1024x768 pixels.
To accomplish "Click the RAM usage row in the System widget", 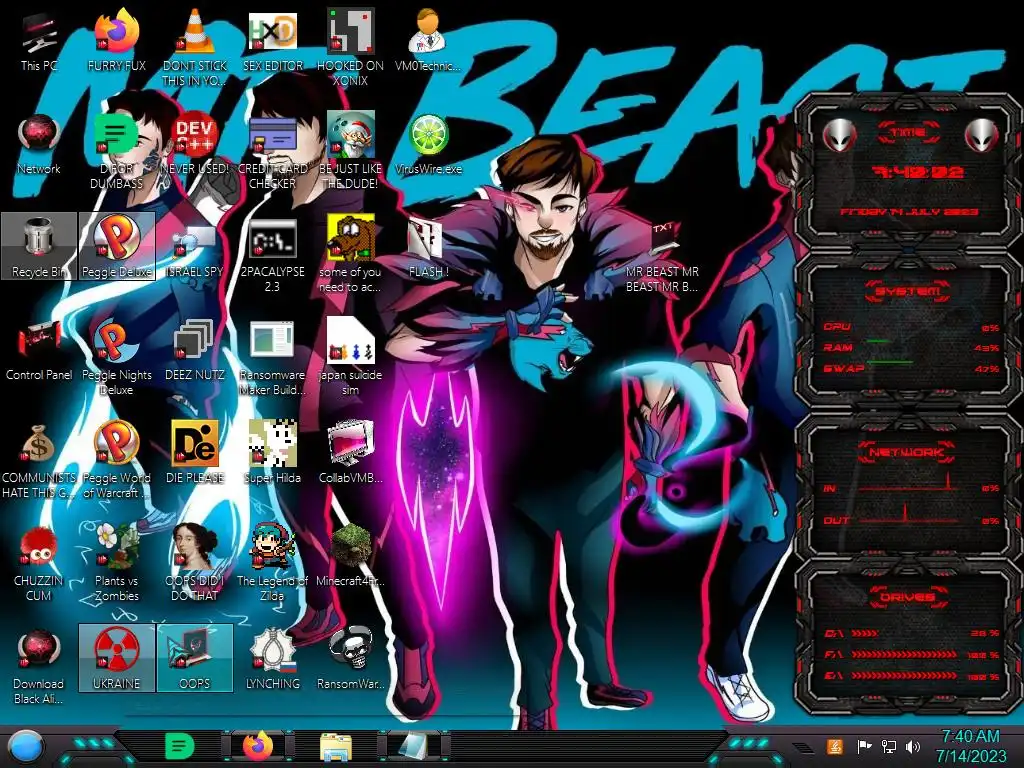I will [911, 347].
